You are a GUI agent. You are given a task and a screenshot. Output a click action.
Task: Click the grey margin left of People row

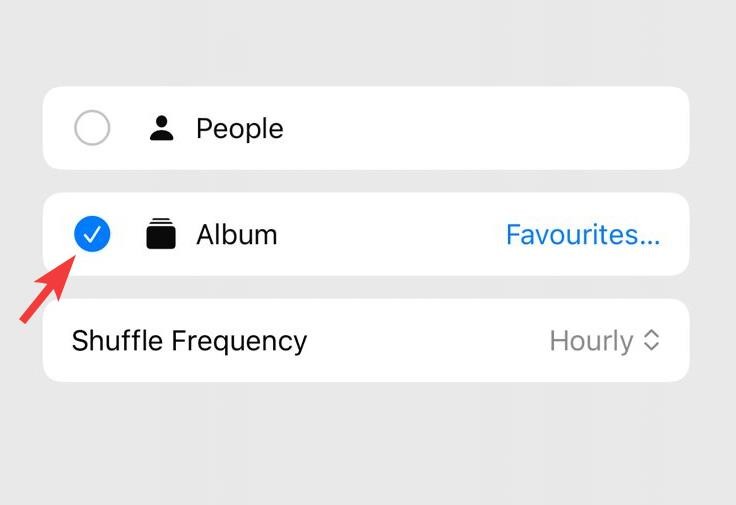pos(20,128)
